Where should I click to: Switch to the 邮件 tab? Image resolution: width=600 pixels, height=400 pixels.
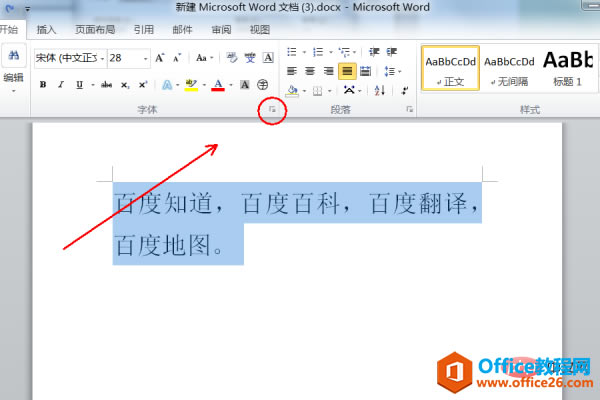click(x=182, y=29)
